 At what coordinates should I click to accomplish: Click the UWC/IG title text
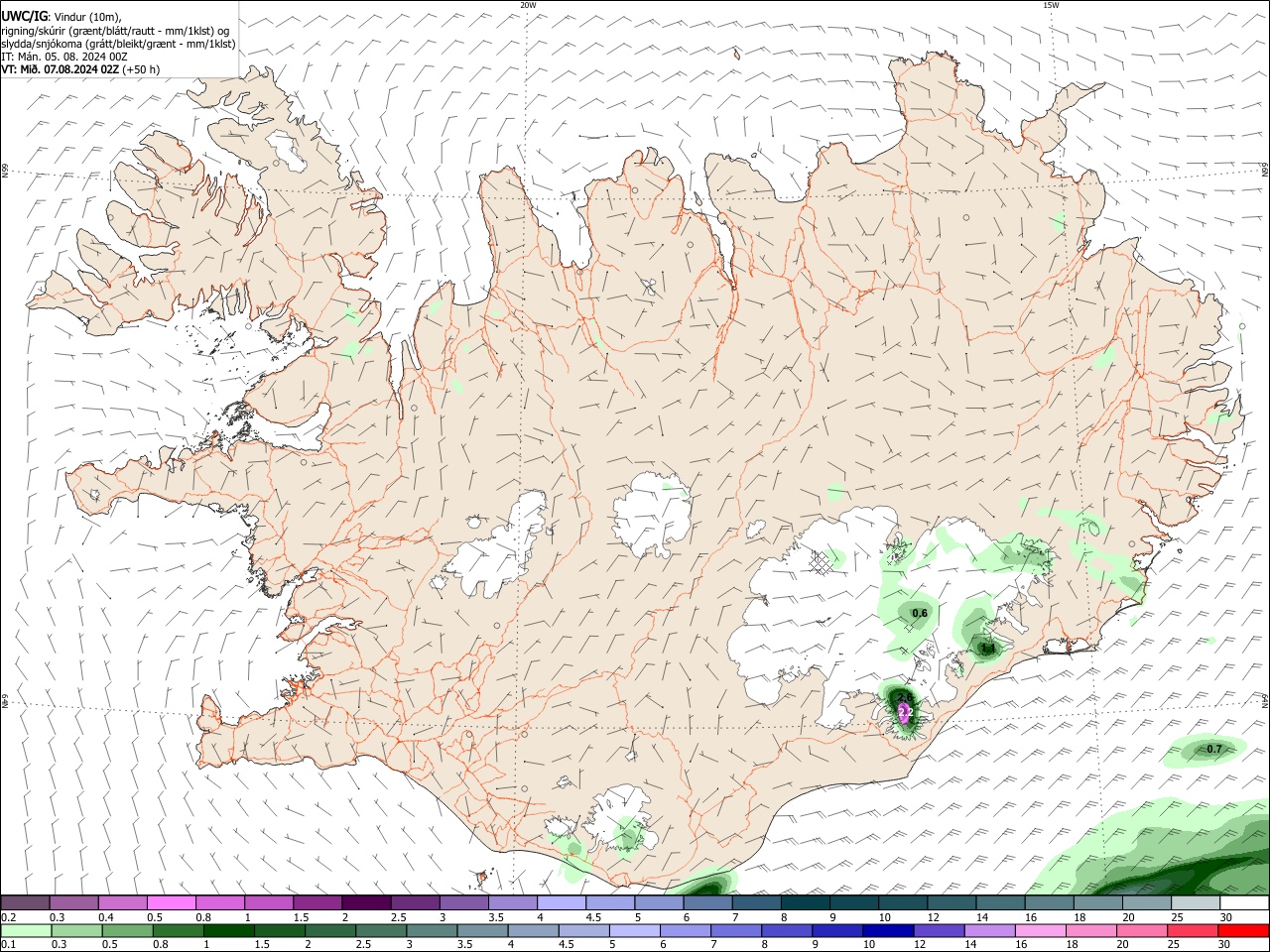(23, 16)
